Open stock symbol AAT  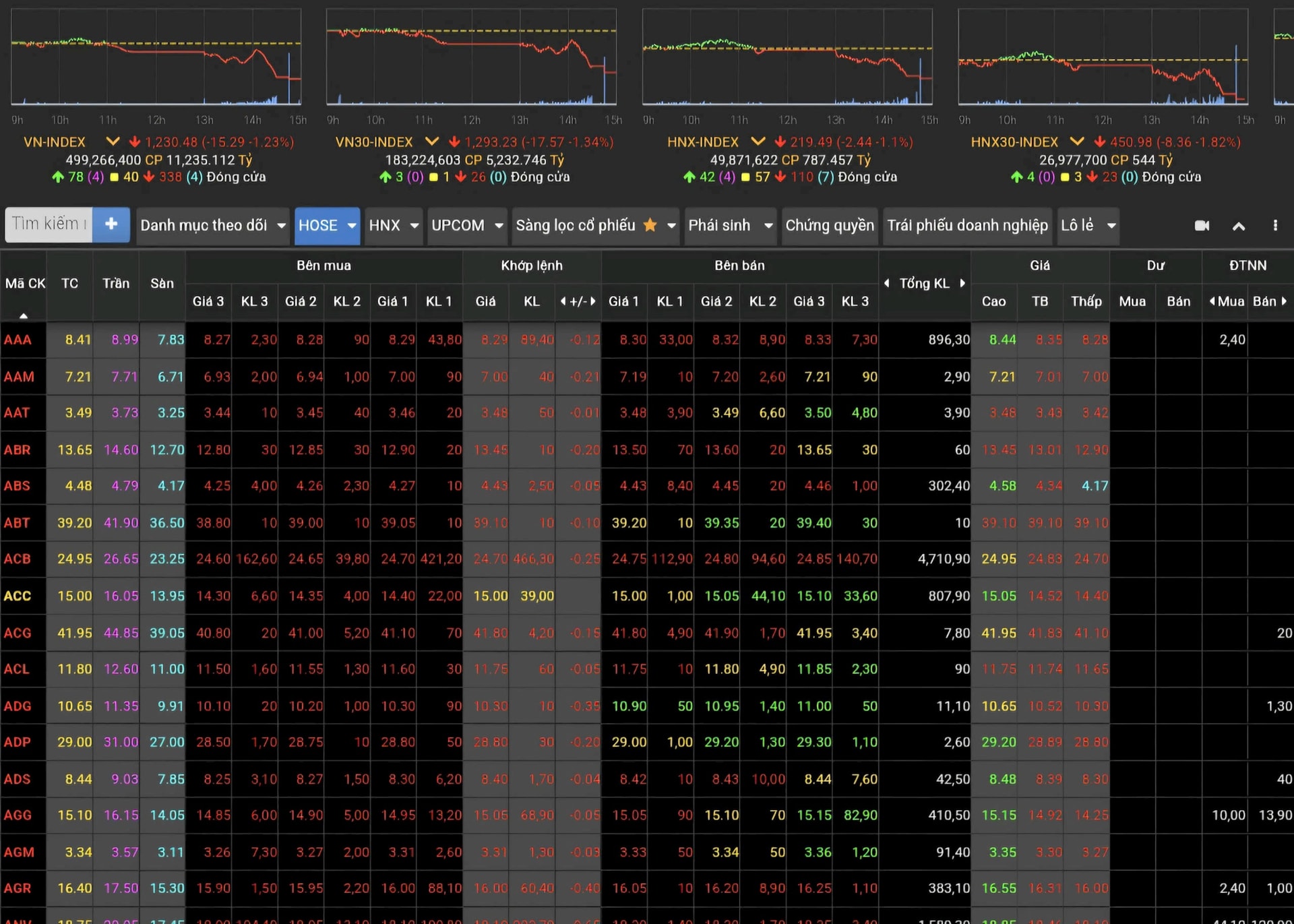17,412
